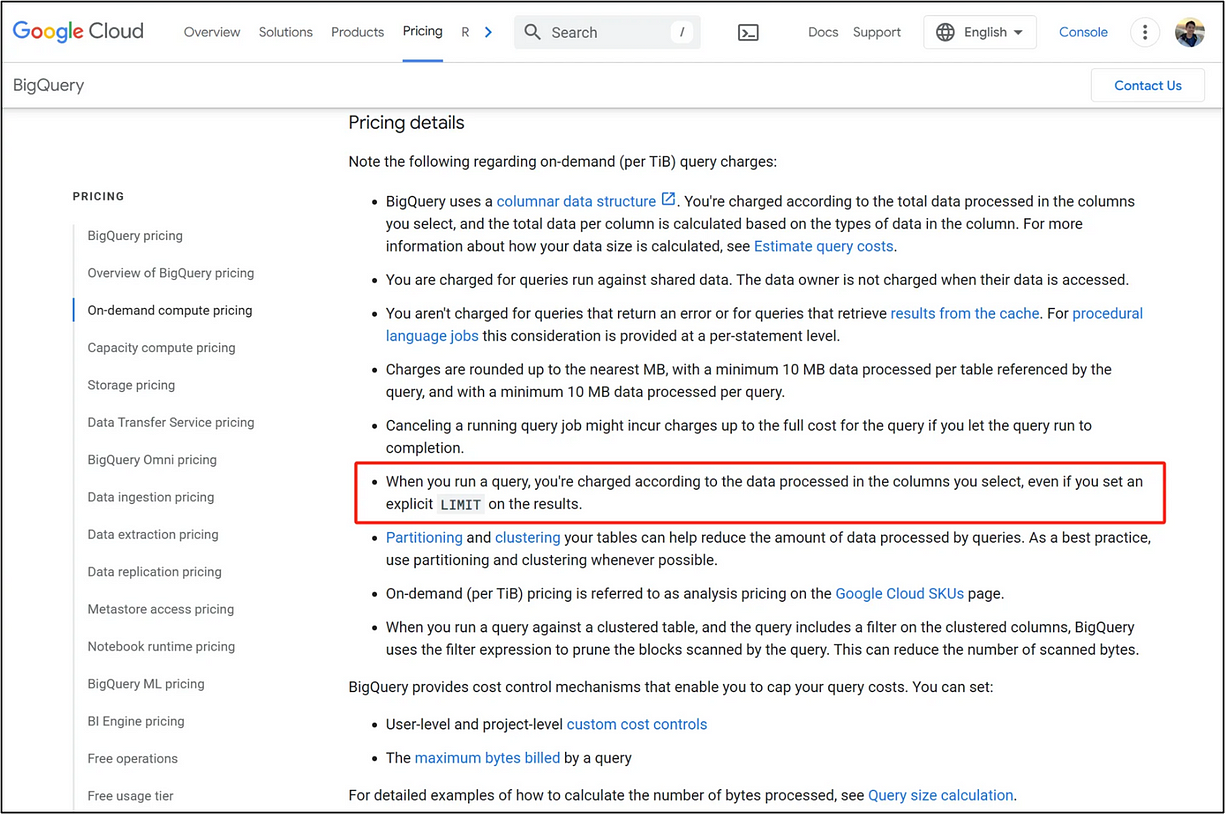Click the BigQuery product heading
1225x814 pixels.
(48, 85)
